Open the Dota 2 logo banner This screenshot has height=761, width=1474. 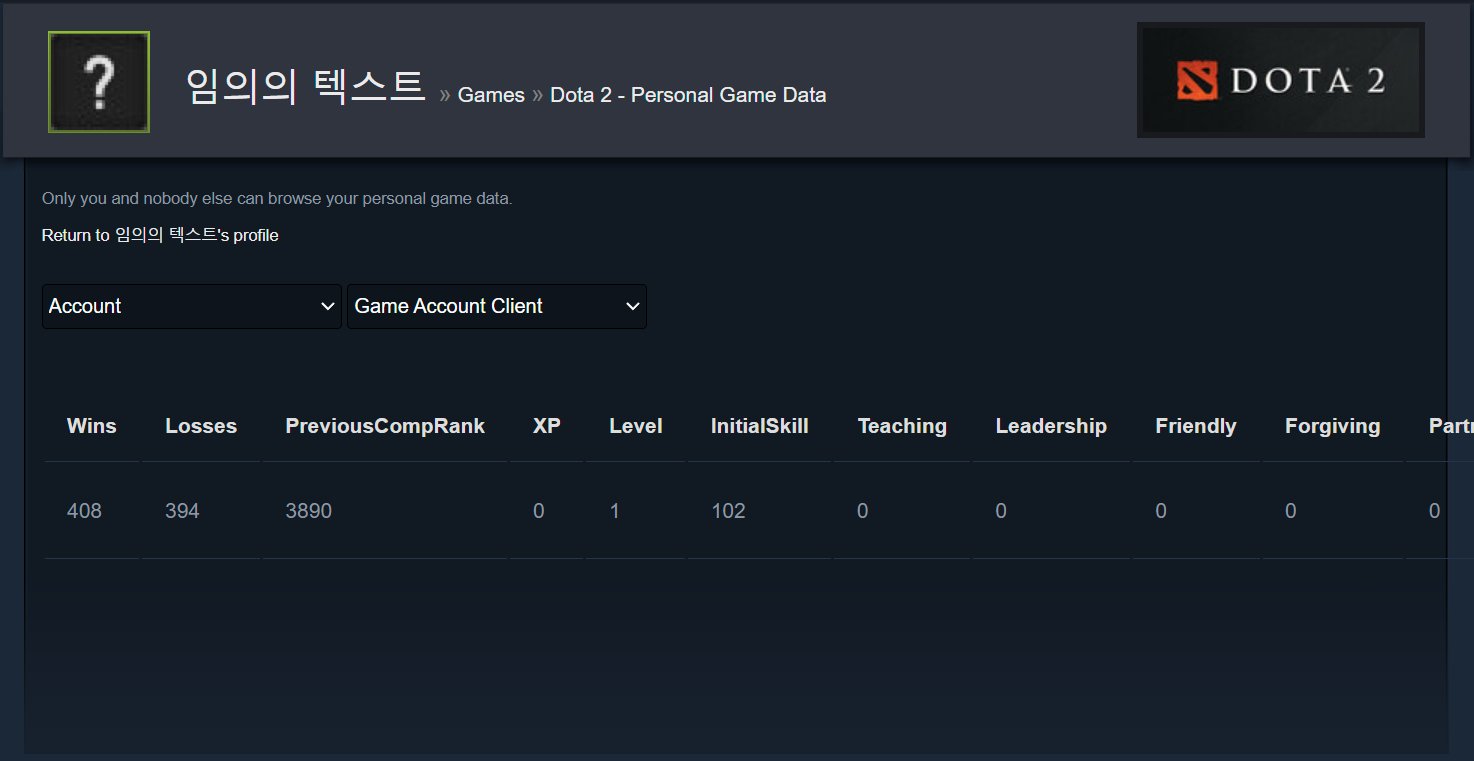(1281, 80)
